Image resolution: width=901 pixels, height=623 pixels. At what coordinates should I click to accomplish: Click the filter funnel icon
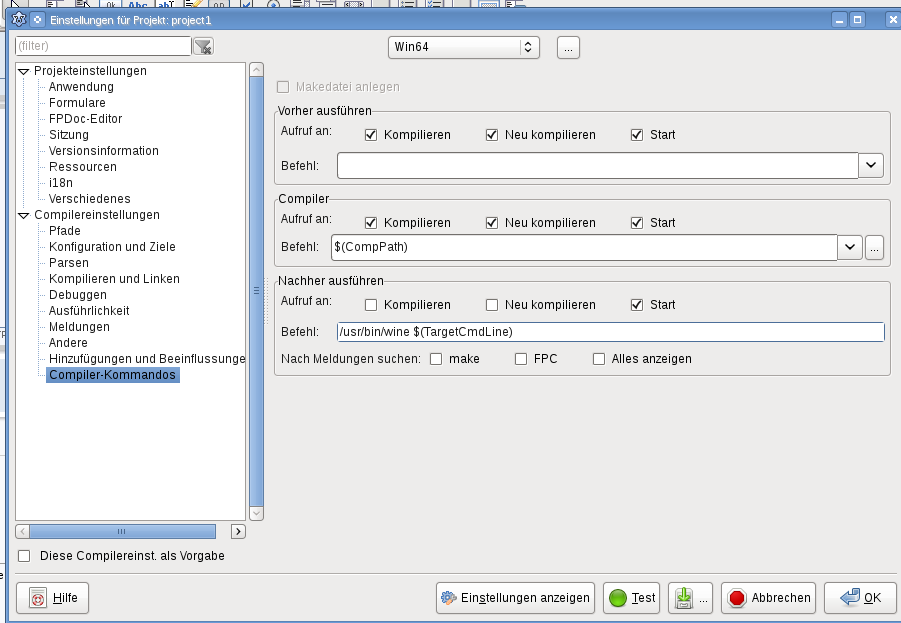(203, 46)
